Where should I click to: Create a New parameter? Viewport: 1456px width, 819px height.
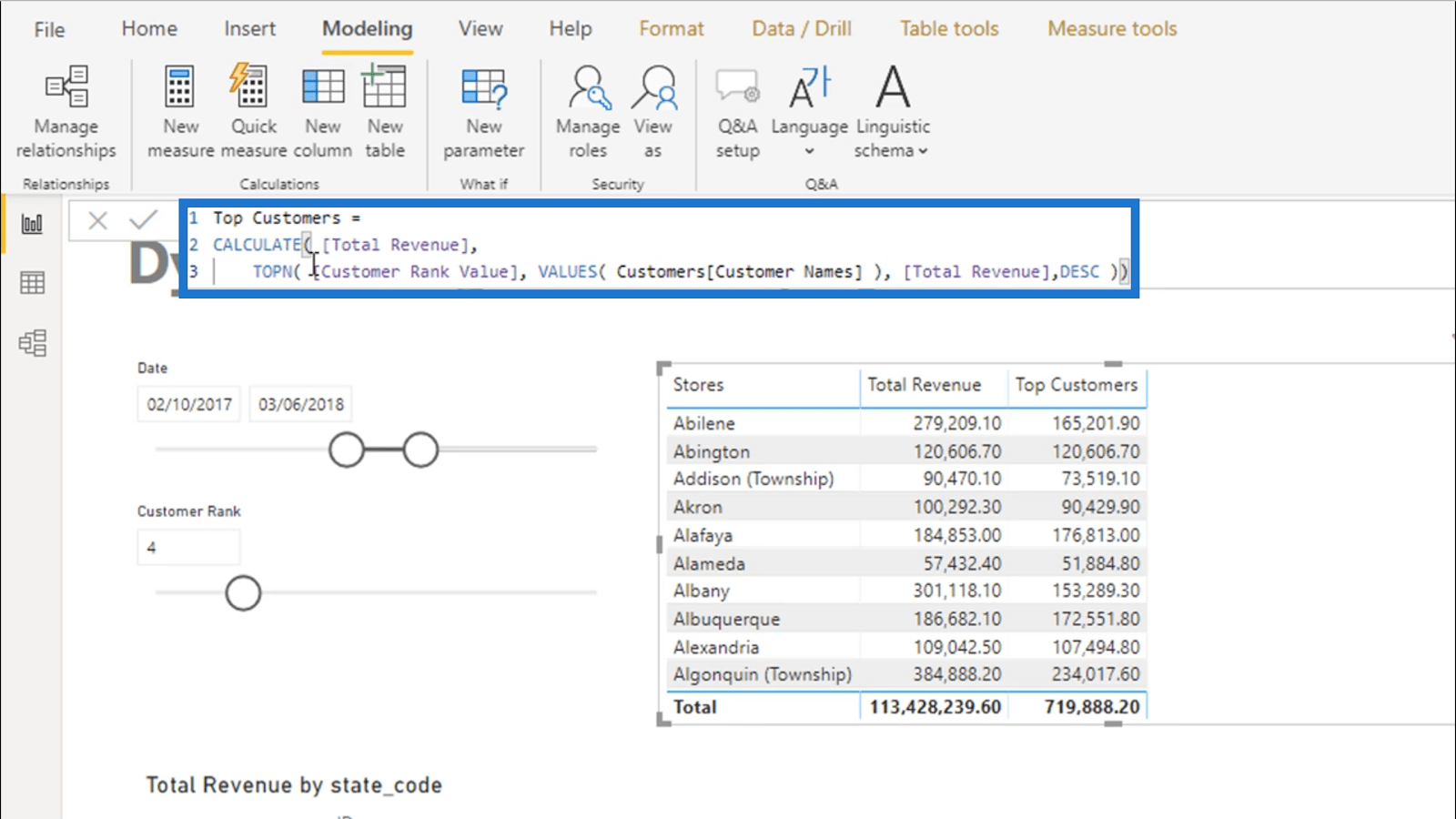coord(484,113)
